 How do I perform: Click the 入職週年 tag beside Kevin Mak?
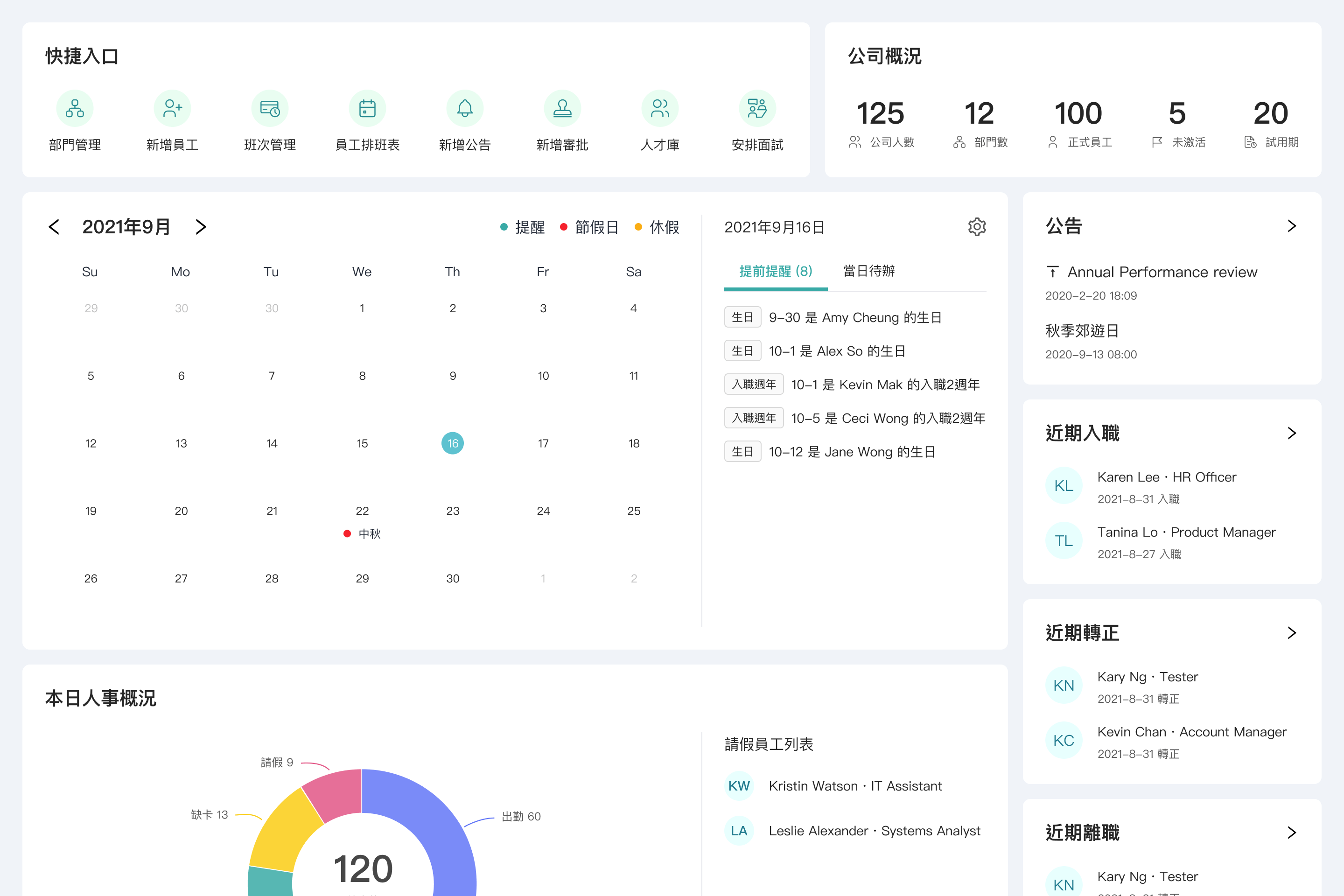tap(754, 385)
